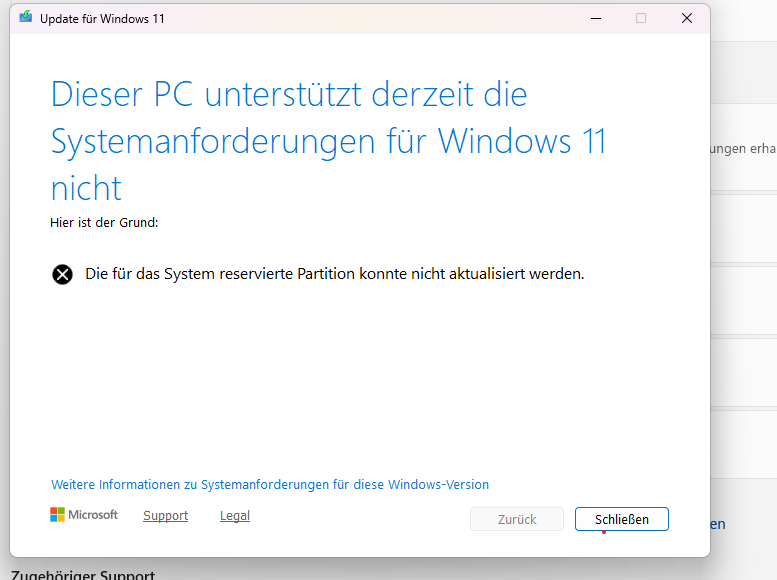
Task: Close the Update für Windows 11 window
Action: point(687,18)
